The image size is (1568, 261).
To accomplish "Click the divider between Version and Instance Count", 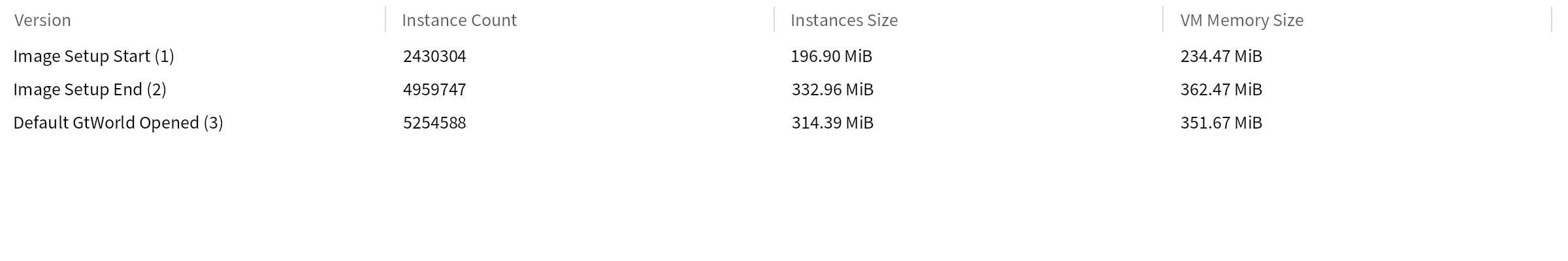I will point(385,20).
